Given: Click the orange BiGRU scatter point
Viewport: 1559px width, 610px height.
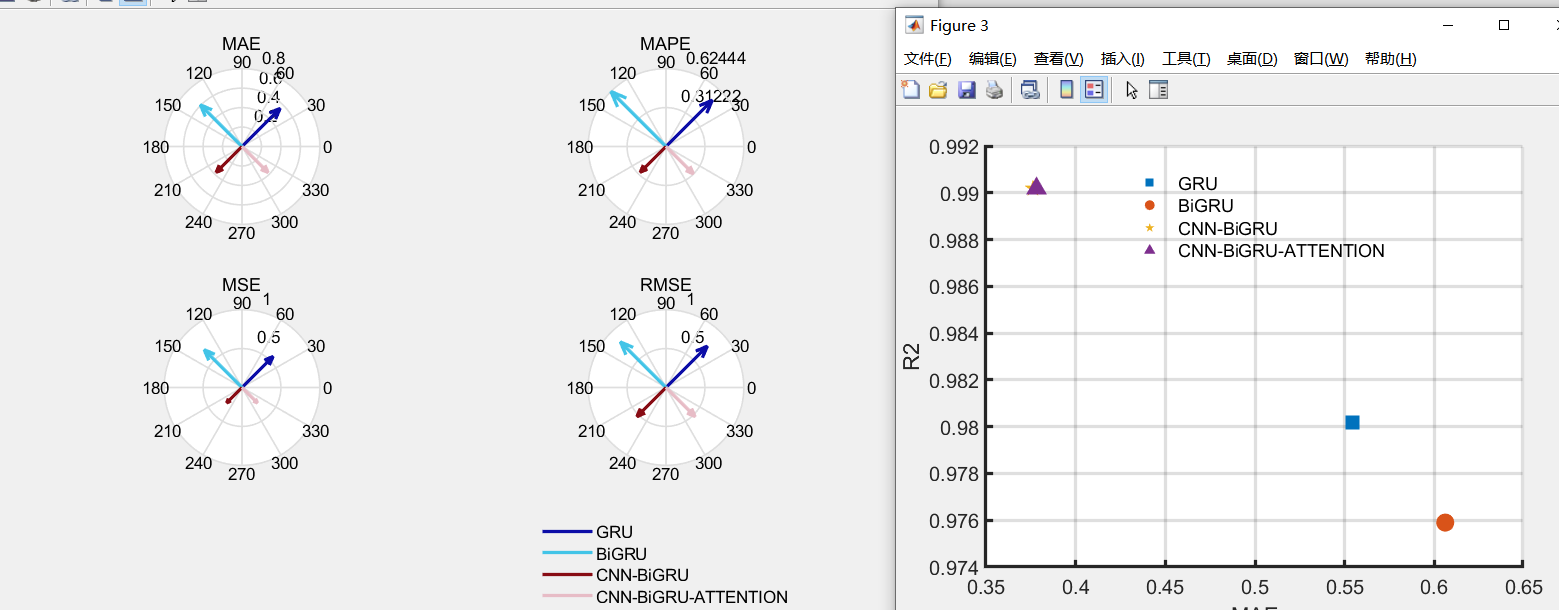Looking at the screenshot, I should [1445, 522].
